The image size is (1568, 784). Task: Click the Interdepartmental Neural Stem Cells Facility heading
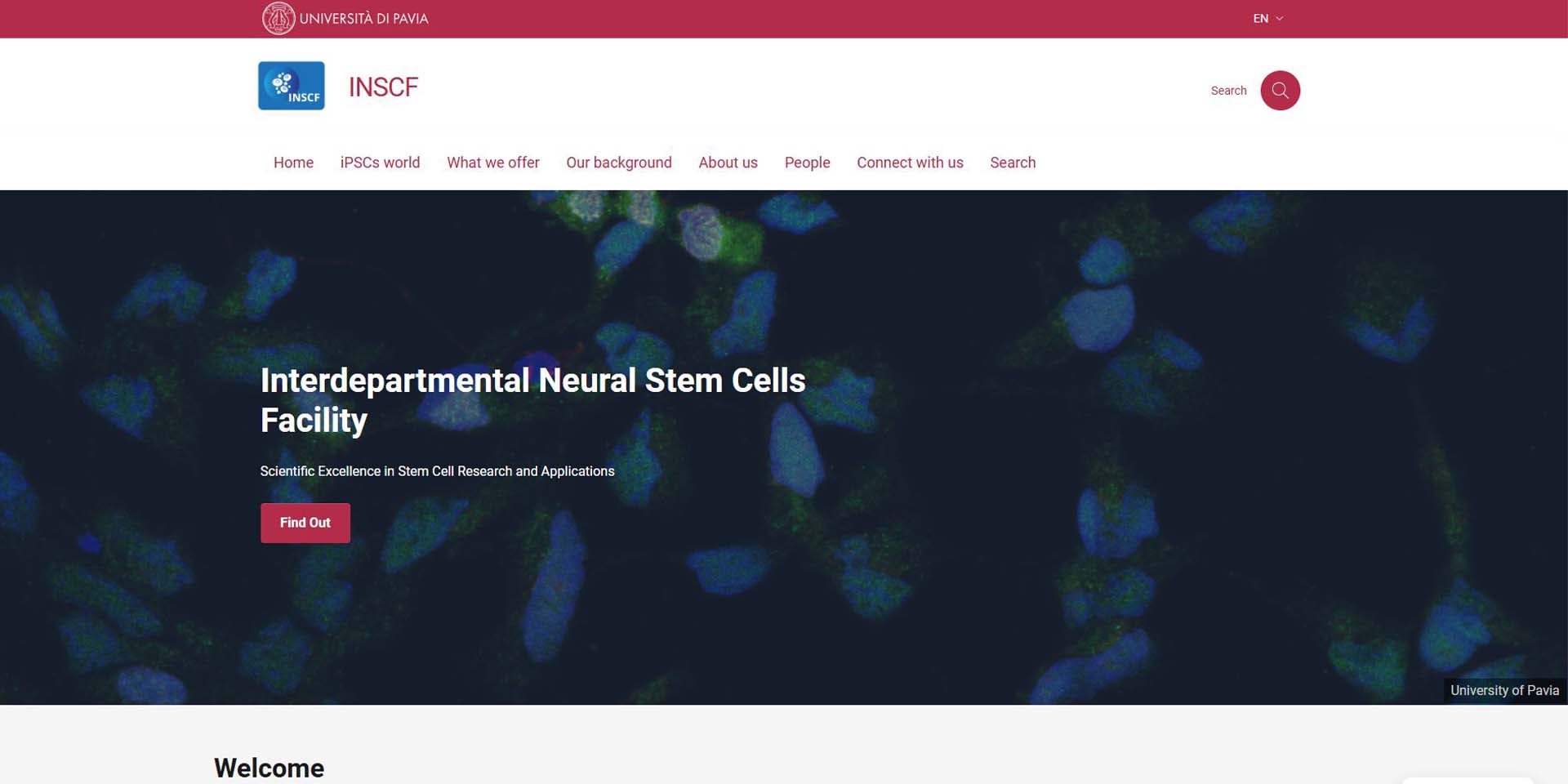click(532, 400)
